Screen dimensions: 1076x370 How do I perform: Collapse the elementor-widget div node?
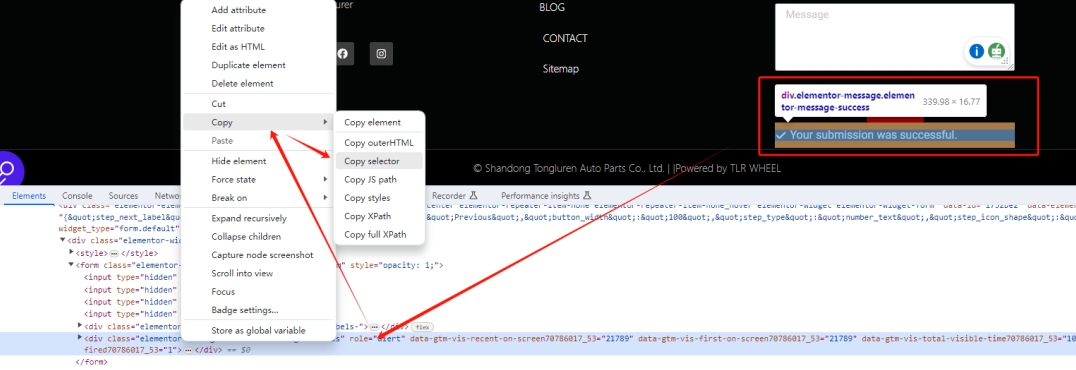(x=62, y=240)
